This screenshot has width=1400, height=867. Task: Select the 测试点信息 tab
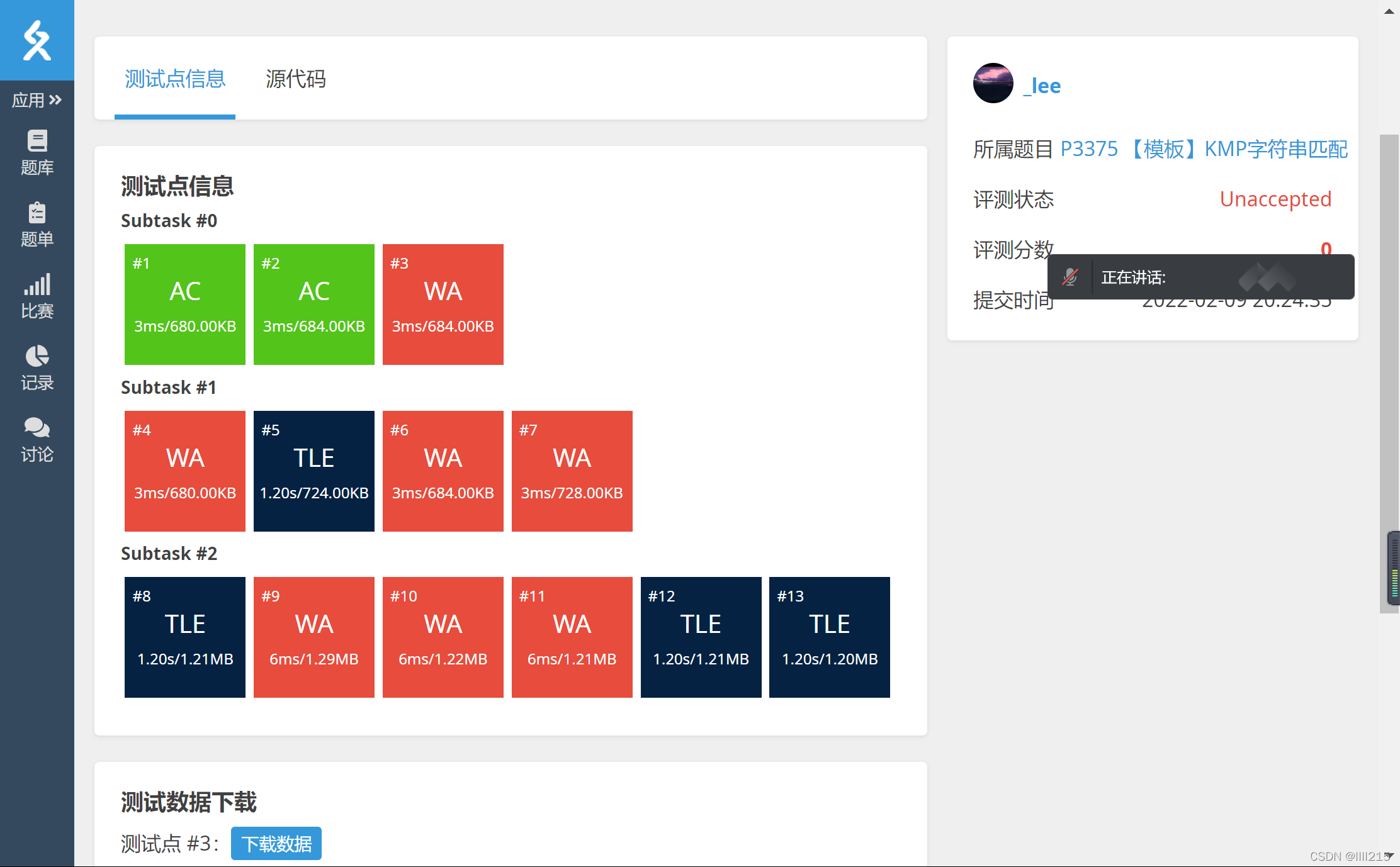pos(175,79)
